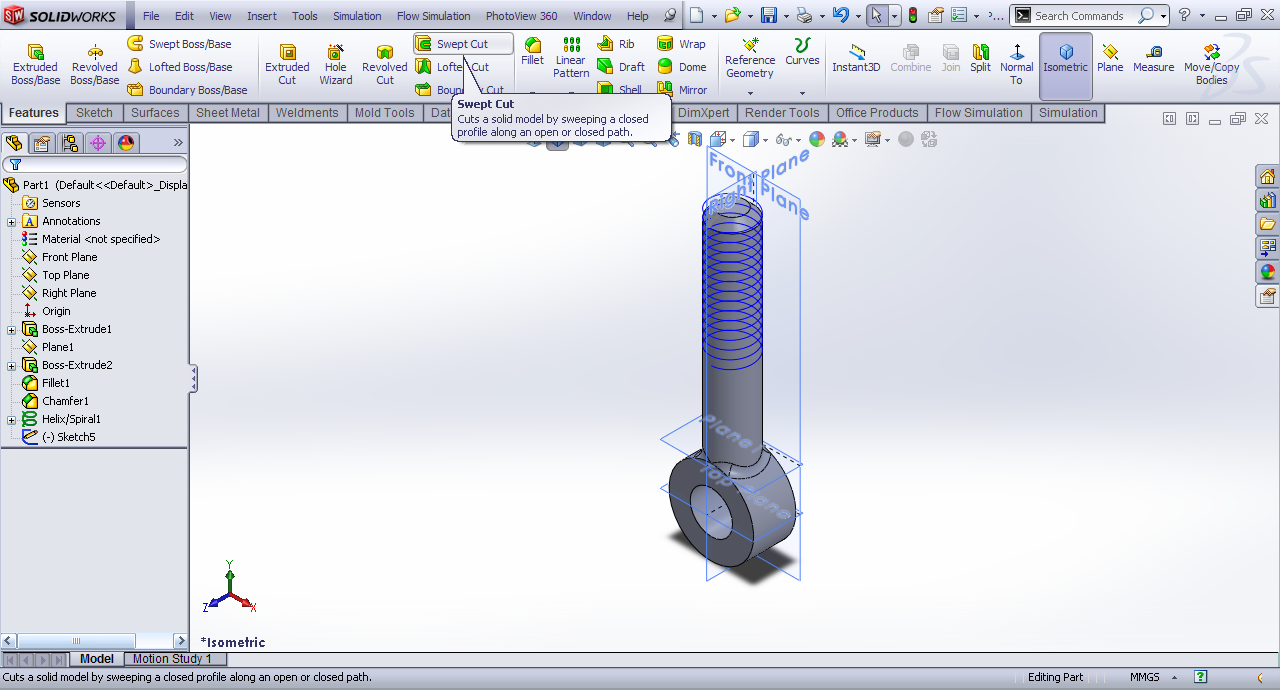Choose the Wrap feature
Image resolution: width=1280 pixels, height=690 pixels.
681,44
